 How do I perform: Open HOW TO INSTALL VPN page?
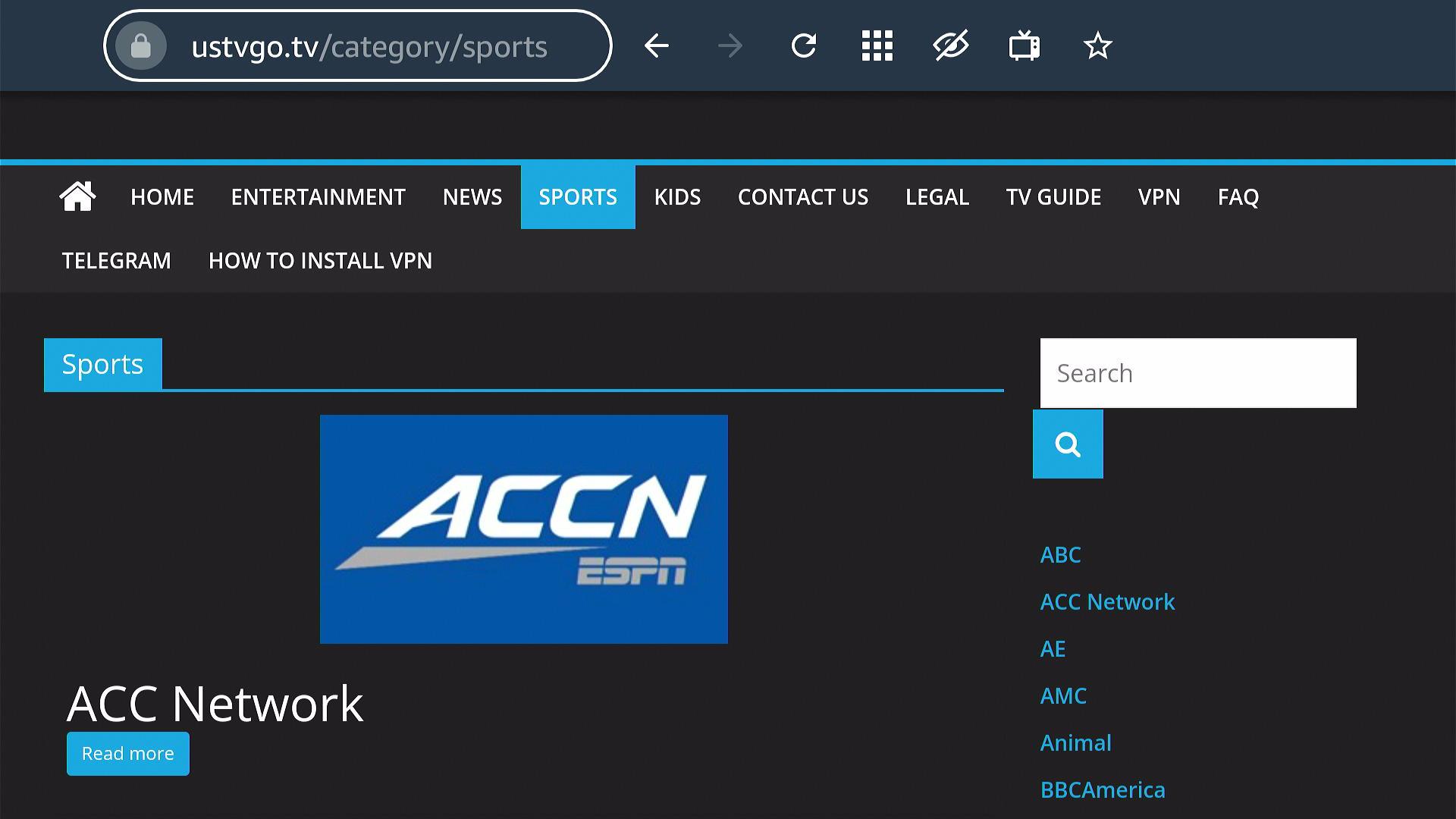point(320,261)
